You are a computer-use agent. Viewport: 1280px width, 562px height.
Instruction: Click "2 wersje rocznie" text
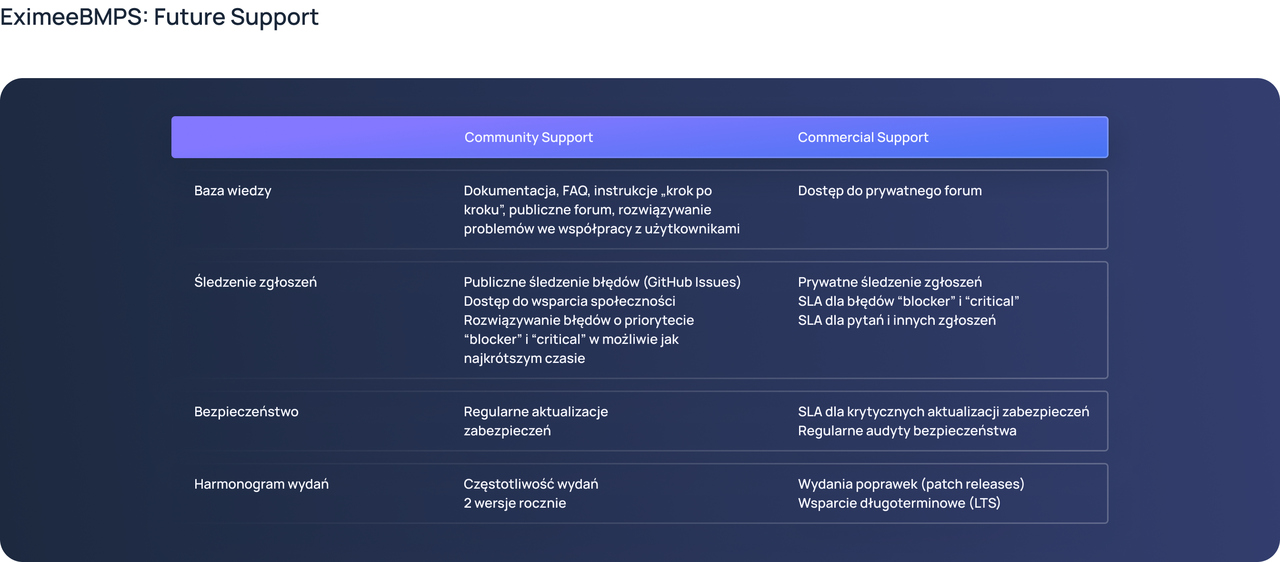click(x=514, y=503)
